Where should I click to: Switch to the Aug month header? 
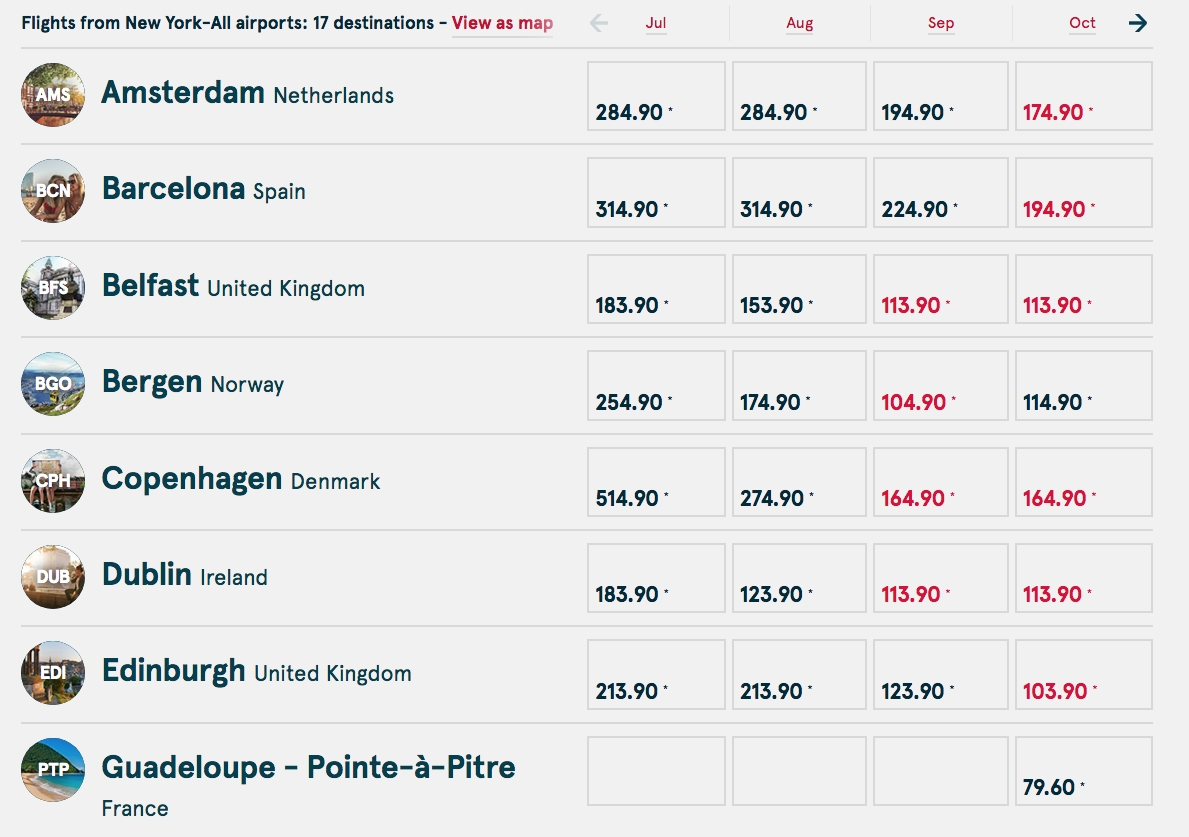(799, 23)
